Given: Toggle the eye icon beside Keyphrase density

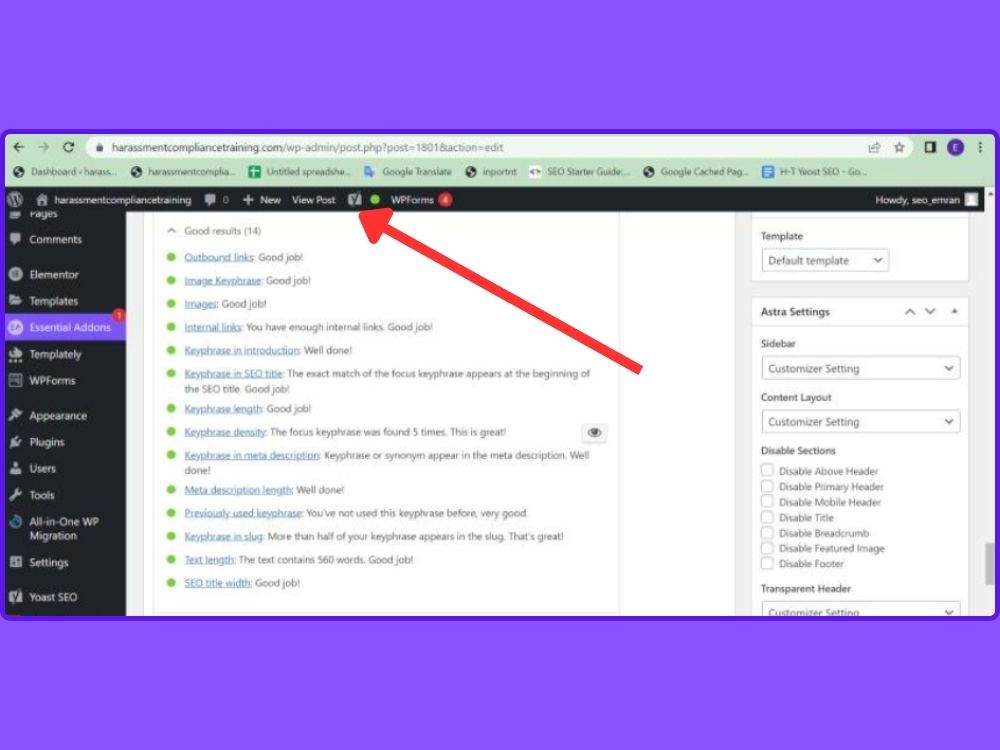Looking at the screenshot, I should point(594,432).
